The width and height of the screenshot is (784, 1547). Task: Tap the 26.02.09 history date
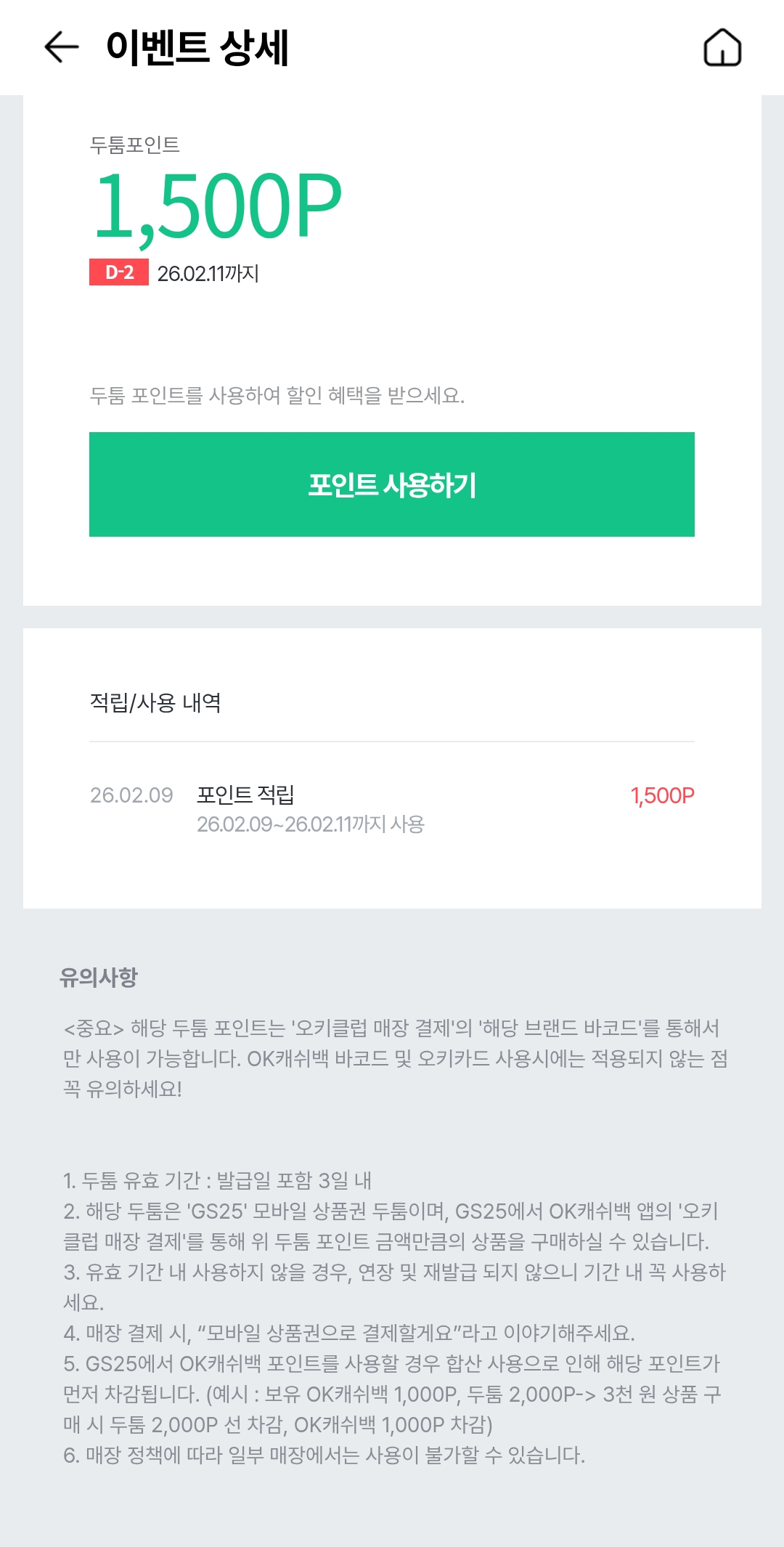click(131, 795)
